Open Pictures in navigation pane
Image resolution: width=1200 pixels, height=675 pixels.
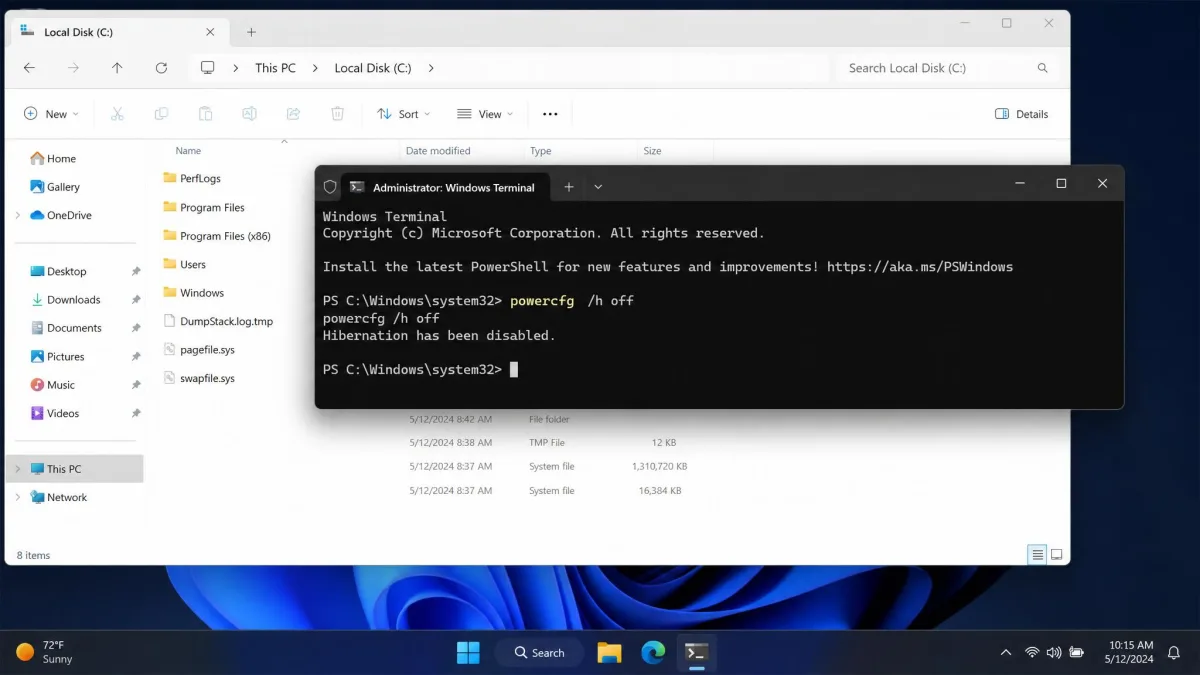tap(57, 356)
